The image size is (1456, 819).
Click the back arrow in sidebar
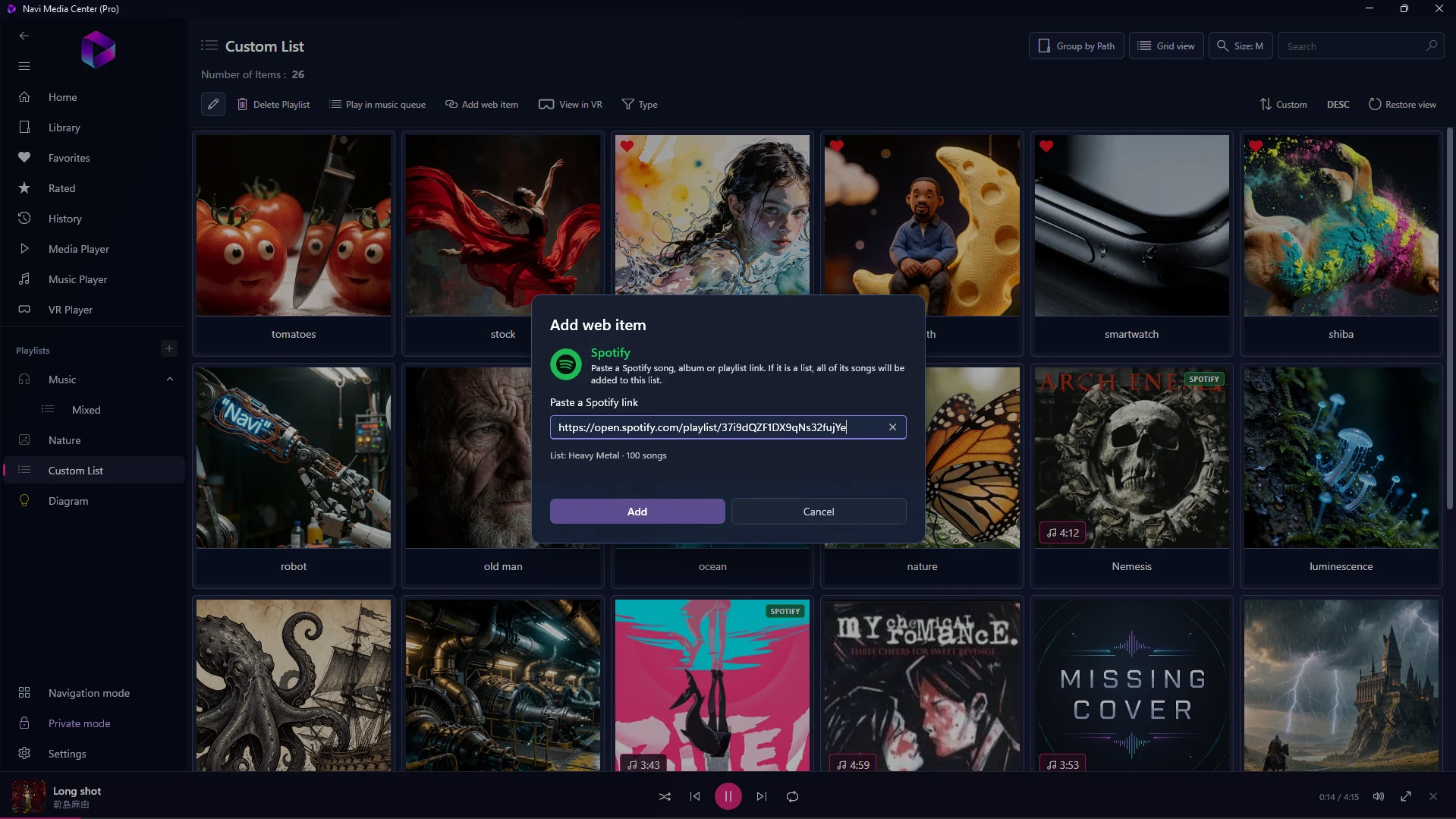24,36
